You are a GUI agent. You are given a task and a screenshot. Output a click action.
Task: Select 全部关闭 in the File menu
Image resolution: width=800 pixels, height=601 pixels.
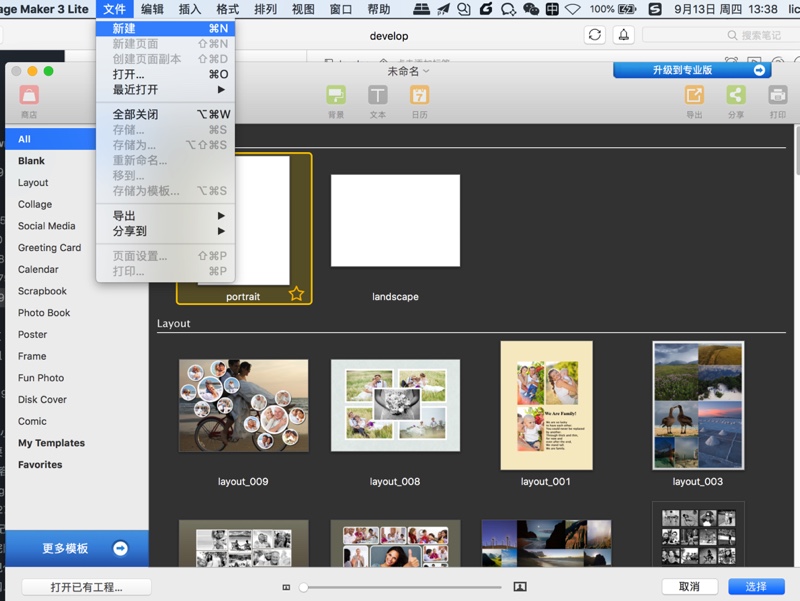click(x=165, y=114)
